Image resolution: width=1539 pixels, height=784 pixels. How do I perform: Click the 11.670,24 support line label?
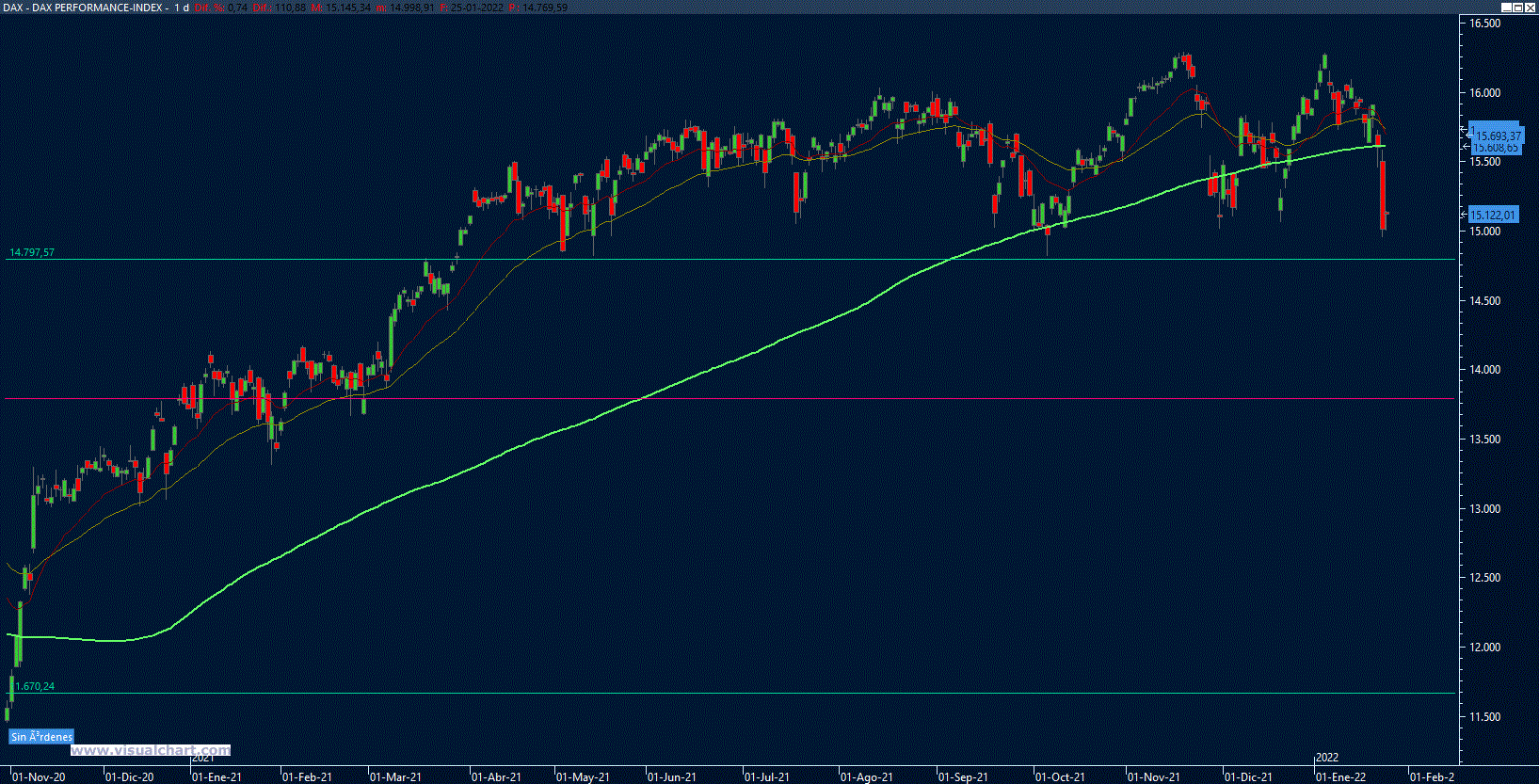pos(34,686)
